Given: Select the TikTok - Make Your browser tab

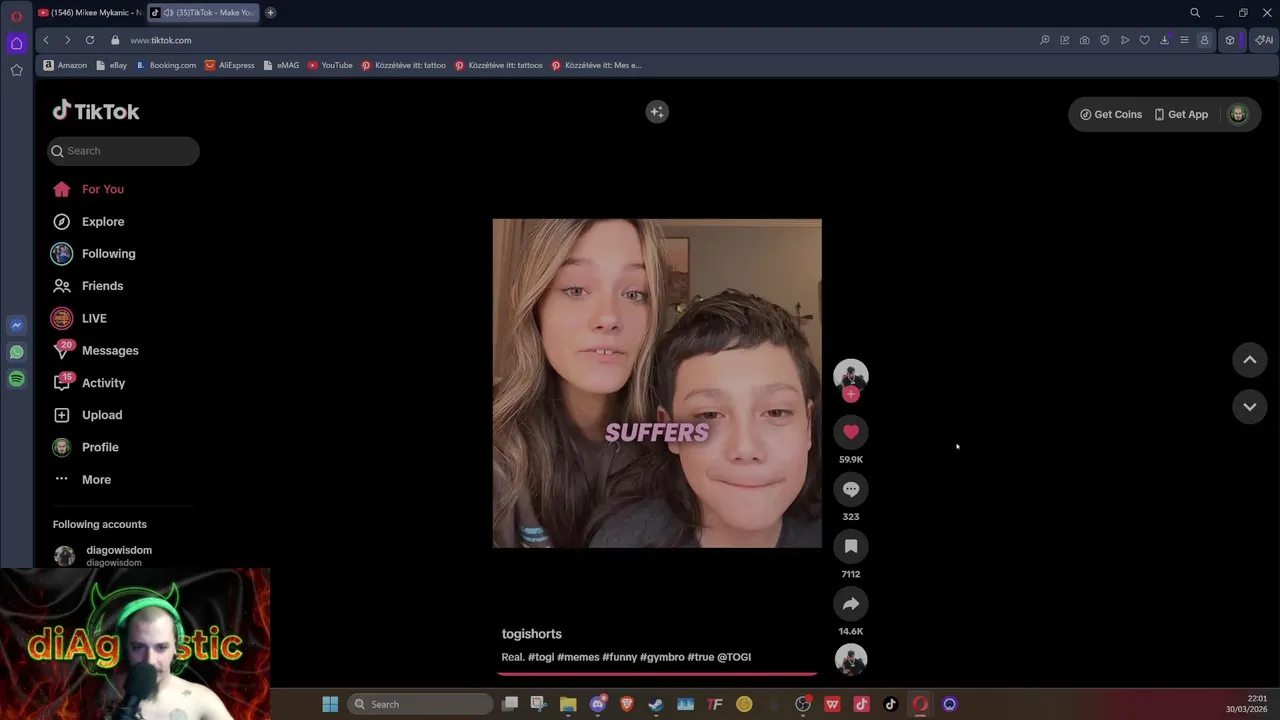Looking at the screenshot, I should (203, 13).
